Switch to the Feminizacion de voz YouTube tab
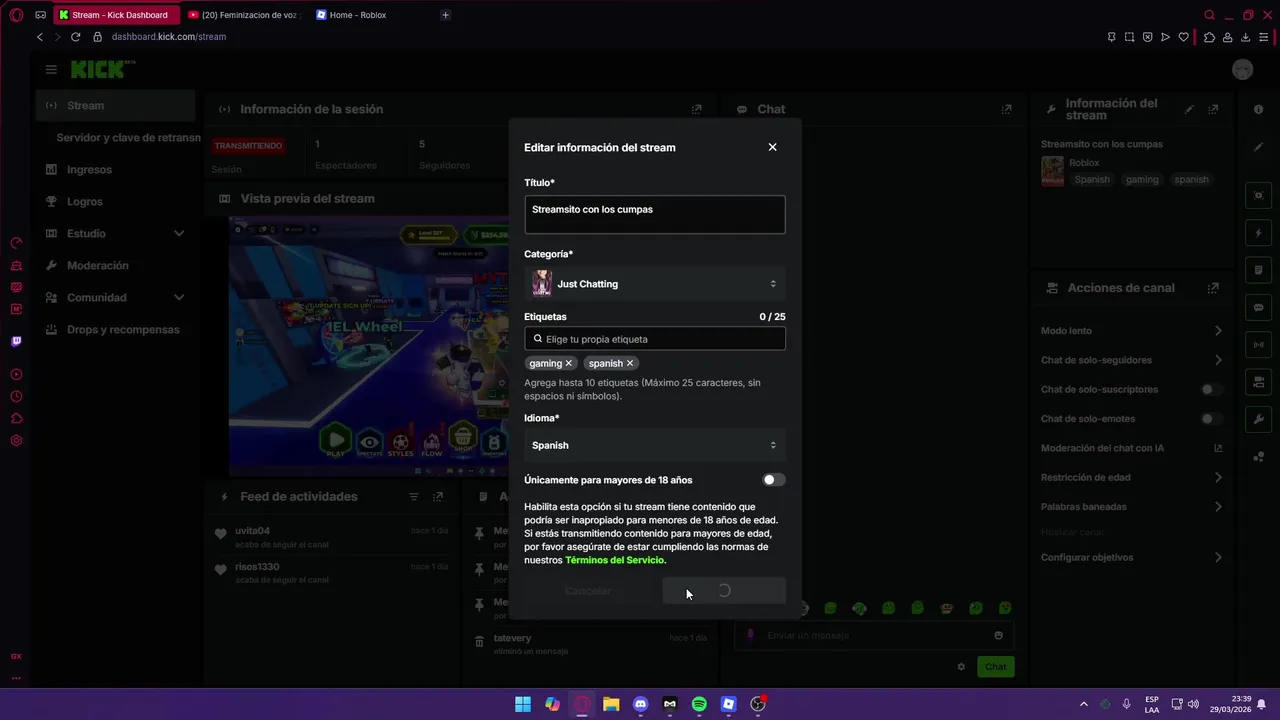The height and width of the screenshot is (720, 1280). (243, 15)
